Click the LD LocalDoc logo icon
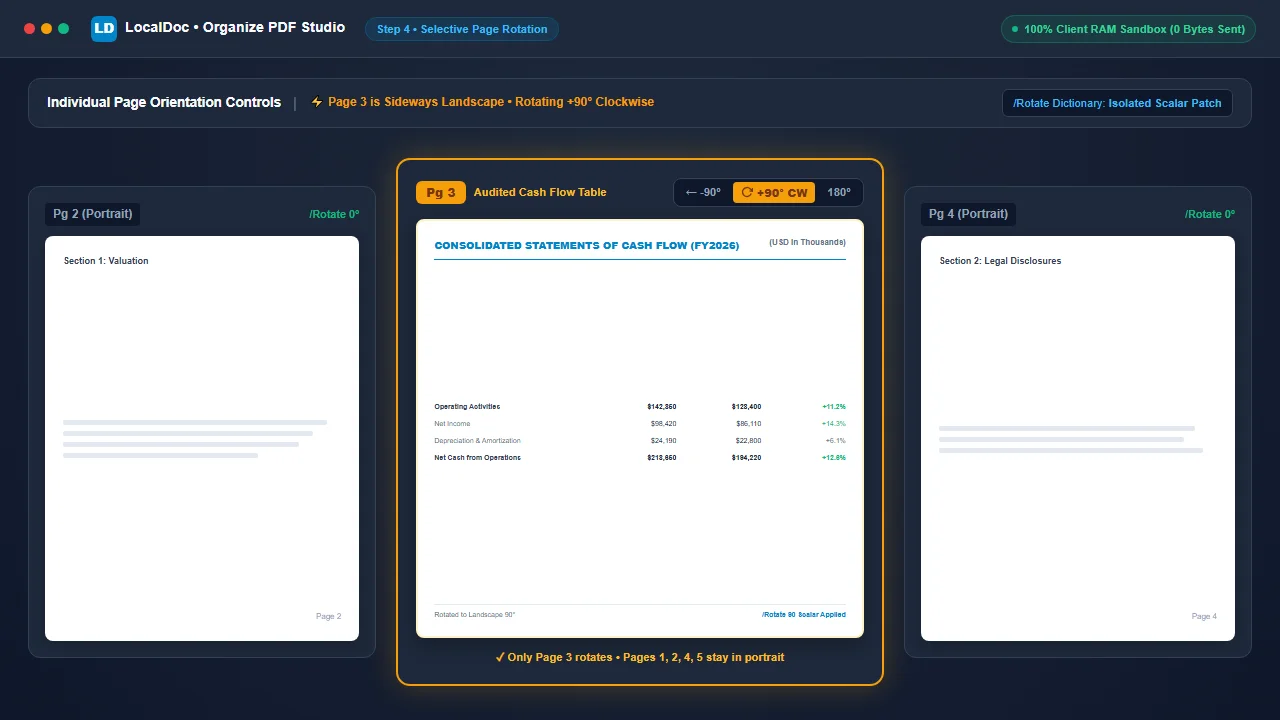 [104, 29]
